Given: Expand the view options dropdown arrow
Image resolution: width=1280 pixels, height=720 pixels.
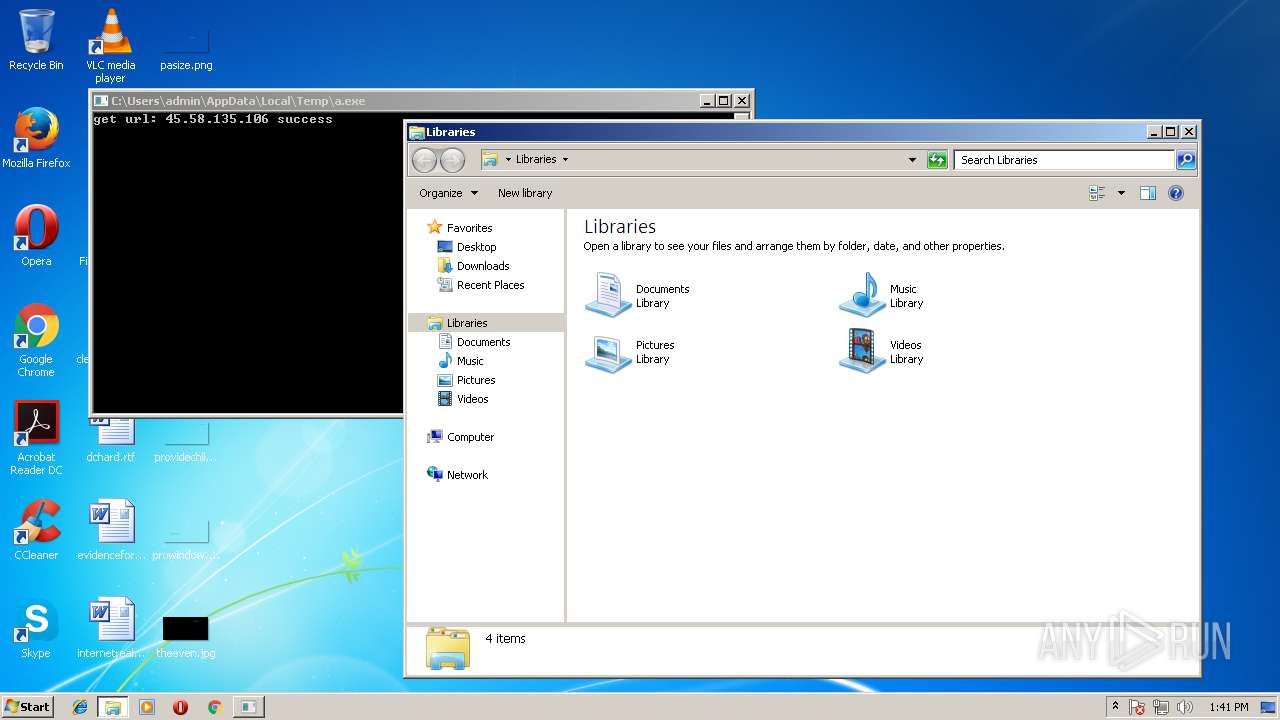Looking at the screenshot, I should click(1121, 193).
